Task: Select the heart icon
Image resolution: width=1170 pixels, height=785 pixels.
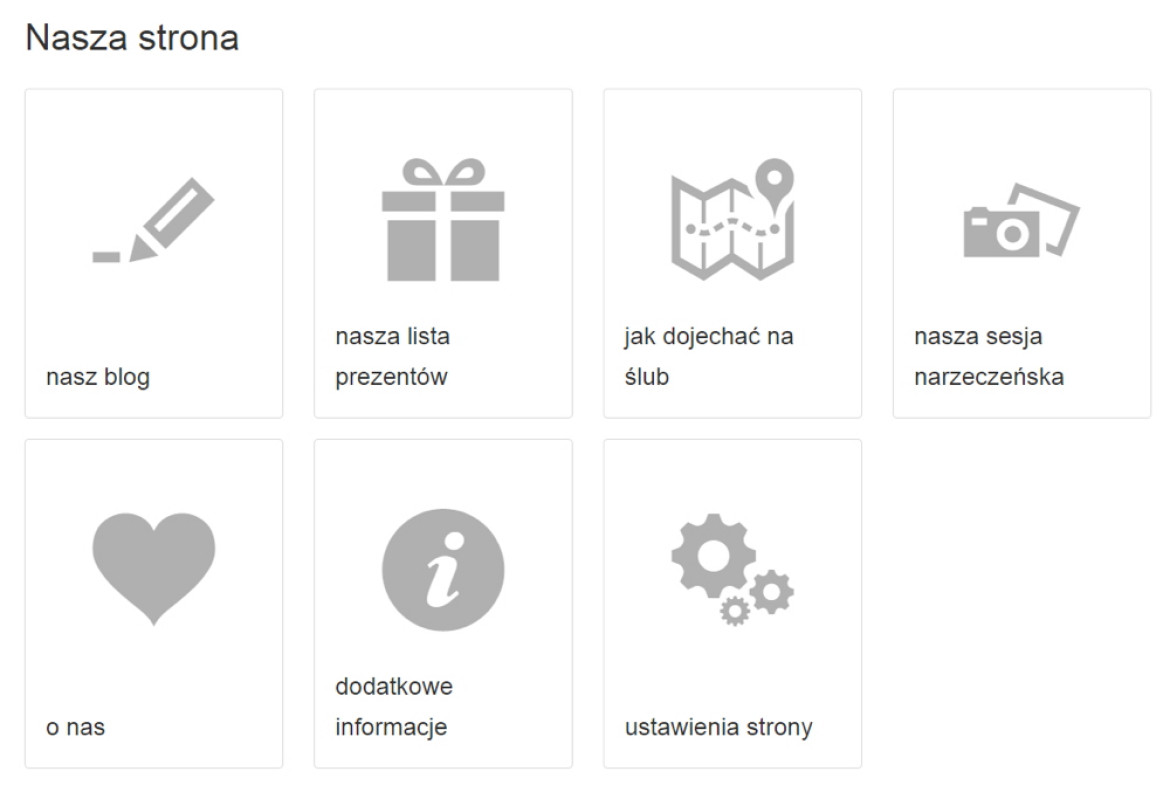Action: 154,569
